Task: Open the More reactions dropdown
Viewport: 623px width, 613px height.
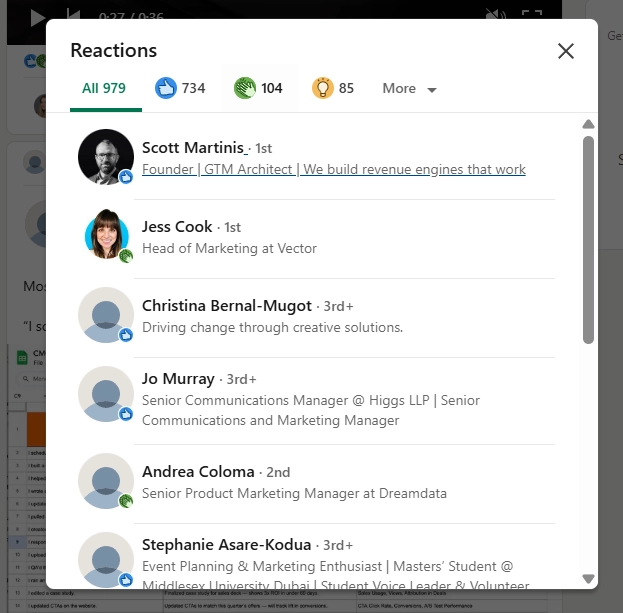Action: coord(409,89)
